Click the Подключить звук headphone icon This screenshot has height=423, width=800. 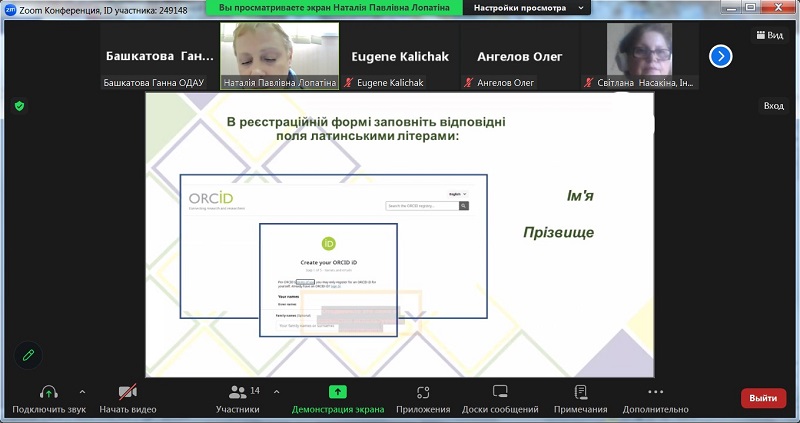click(48, 392)
